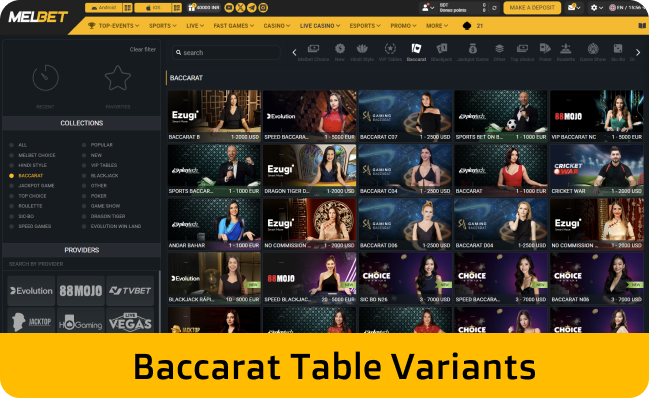Open the YouTube social icon
The width and height of the screenshot is (649, 398).
(x=229, y=7)
